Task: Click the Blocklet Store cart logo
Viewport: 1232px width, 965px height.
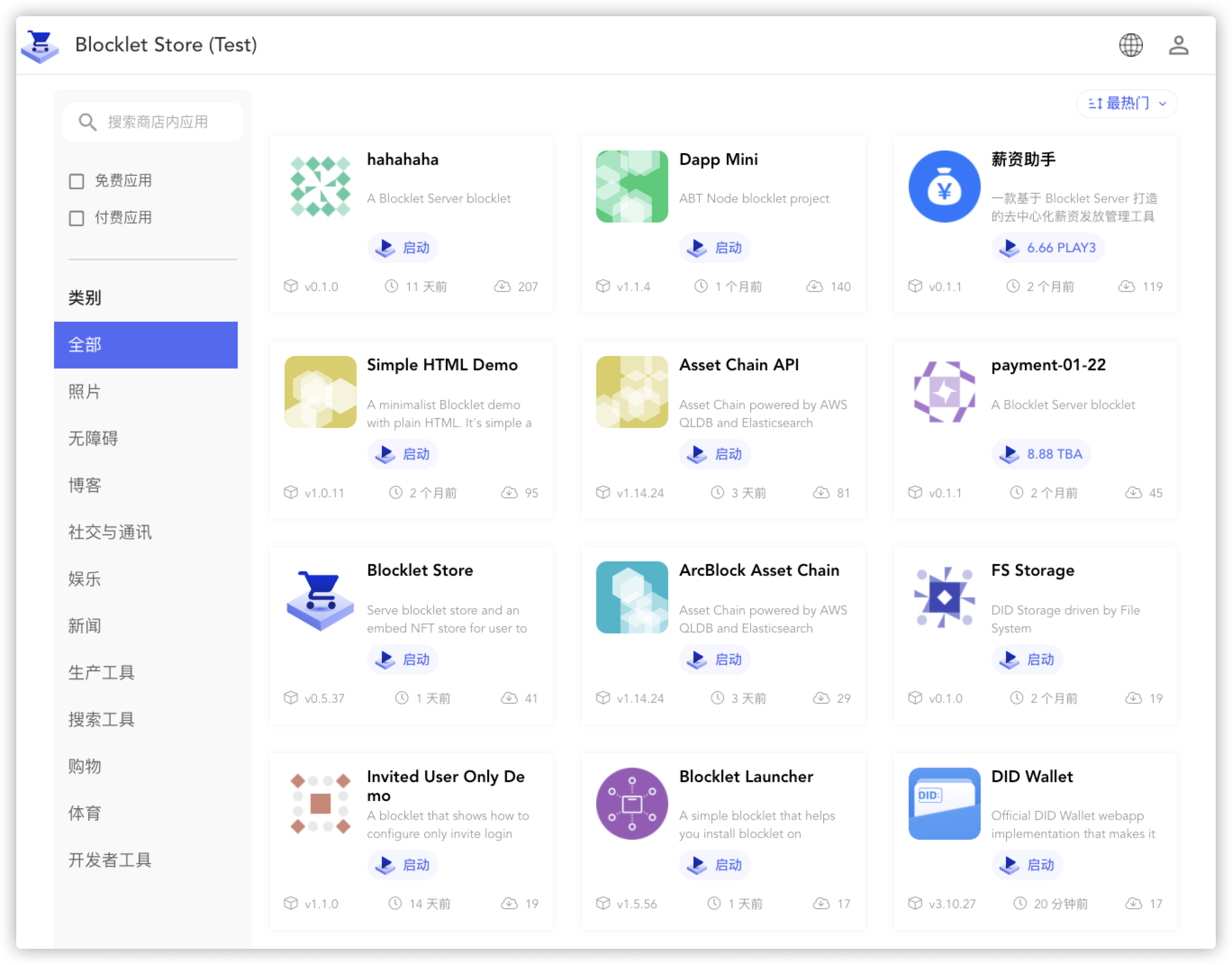Action: coord(40,46)
